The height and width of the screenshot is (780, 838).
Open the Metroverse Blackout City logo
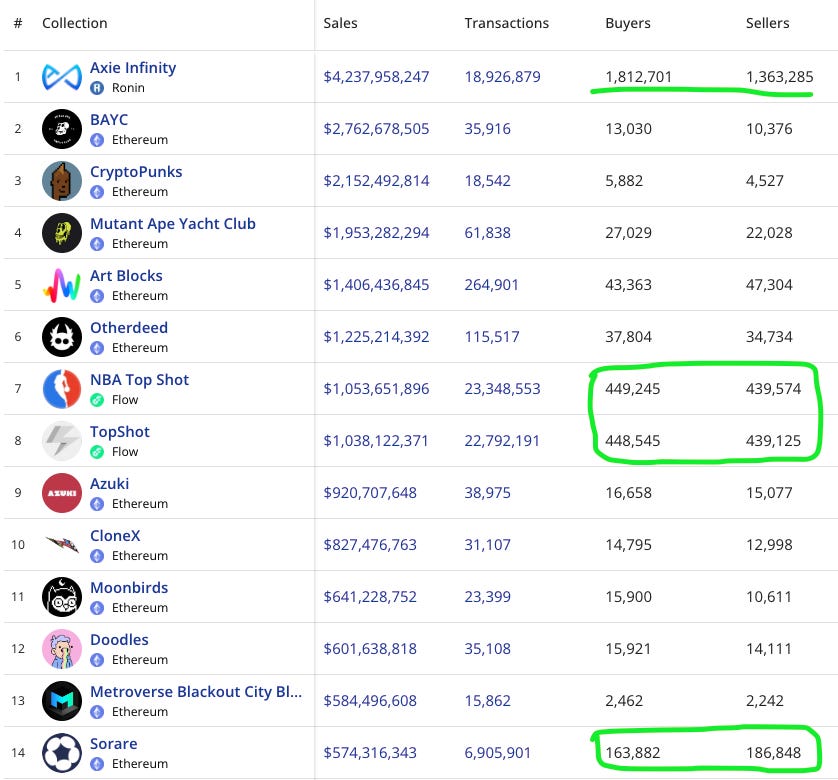click(62, 700)
